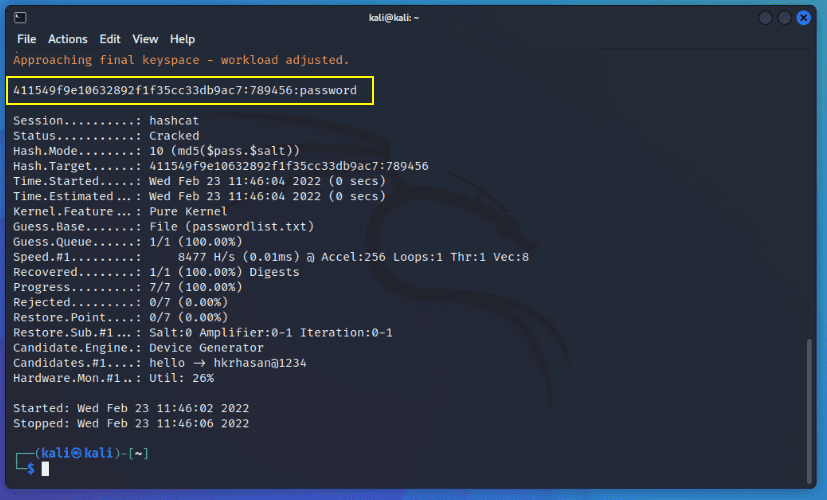Viewport: 827px width, 500px height.
Task: Click the 'Time.Started' line
Action: pyautogui.click(x=199, y=181)
